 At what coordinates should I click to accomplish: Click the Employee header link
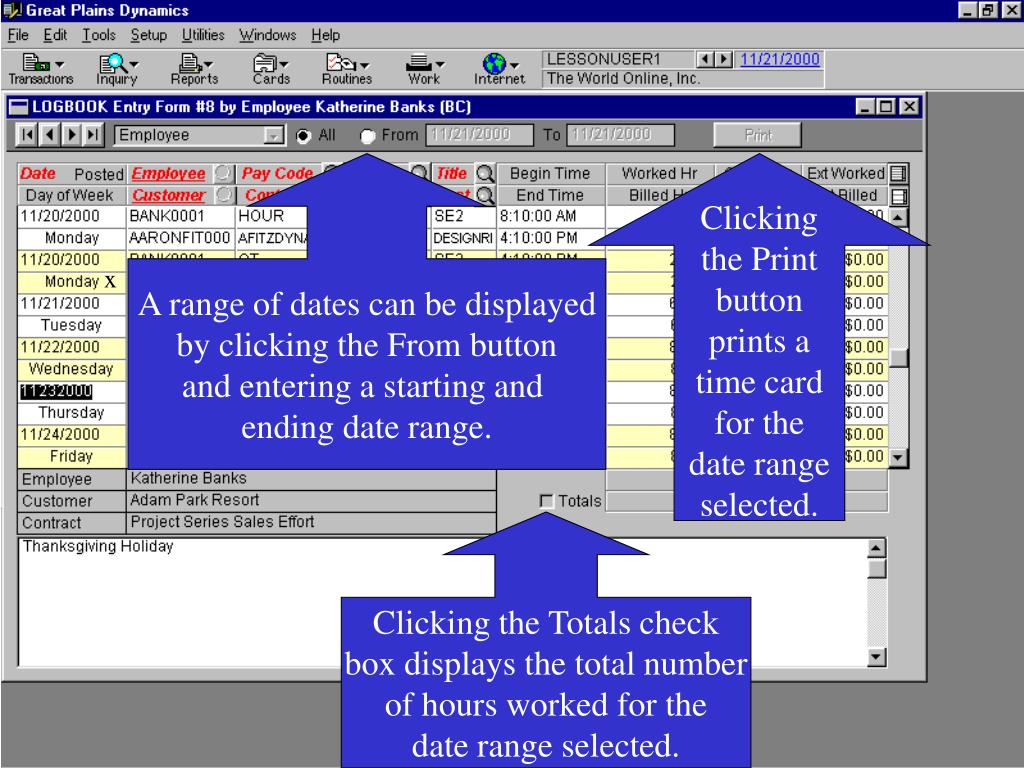168,173
